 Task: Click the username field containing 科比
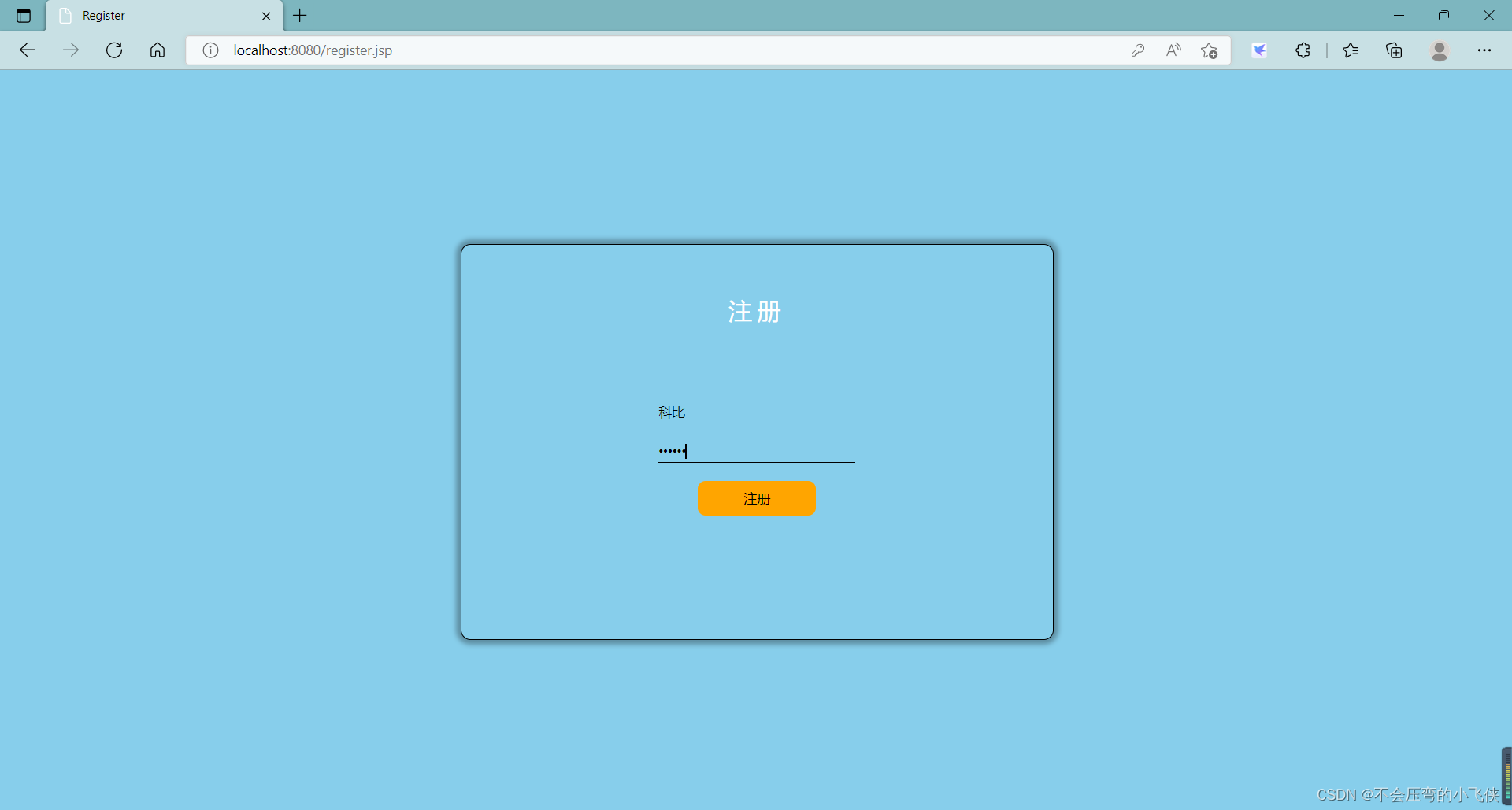(x=757, y=412)
